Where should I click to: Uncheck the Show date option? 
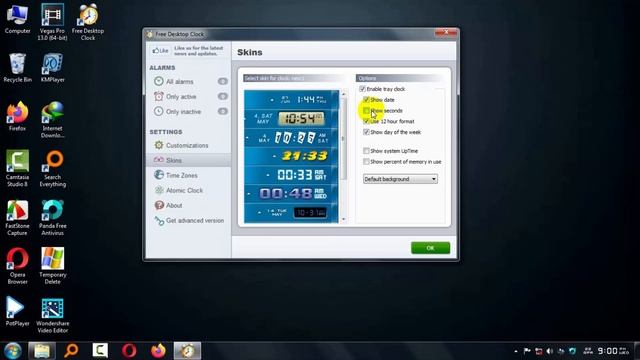[366, 100]
